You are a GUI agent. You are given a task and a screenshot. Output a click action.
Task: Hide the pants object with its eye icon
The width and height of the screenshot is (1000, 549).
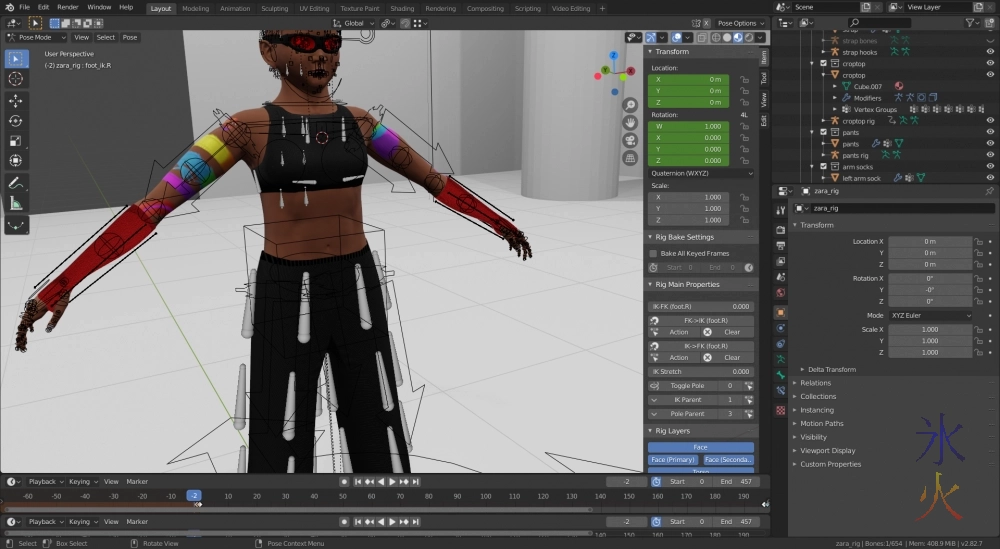(990, 144)
